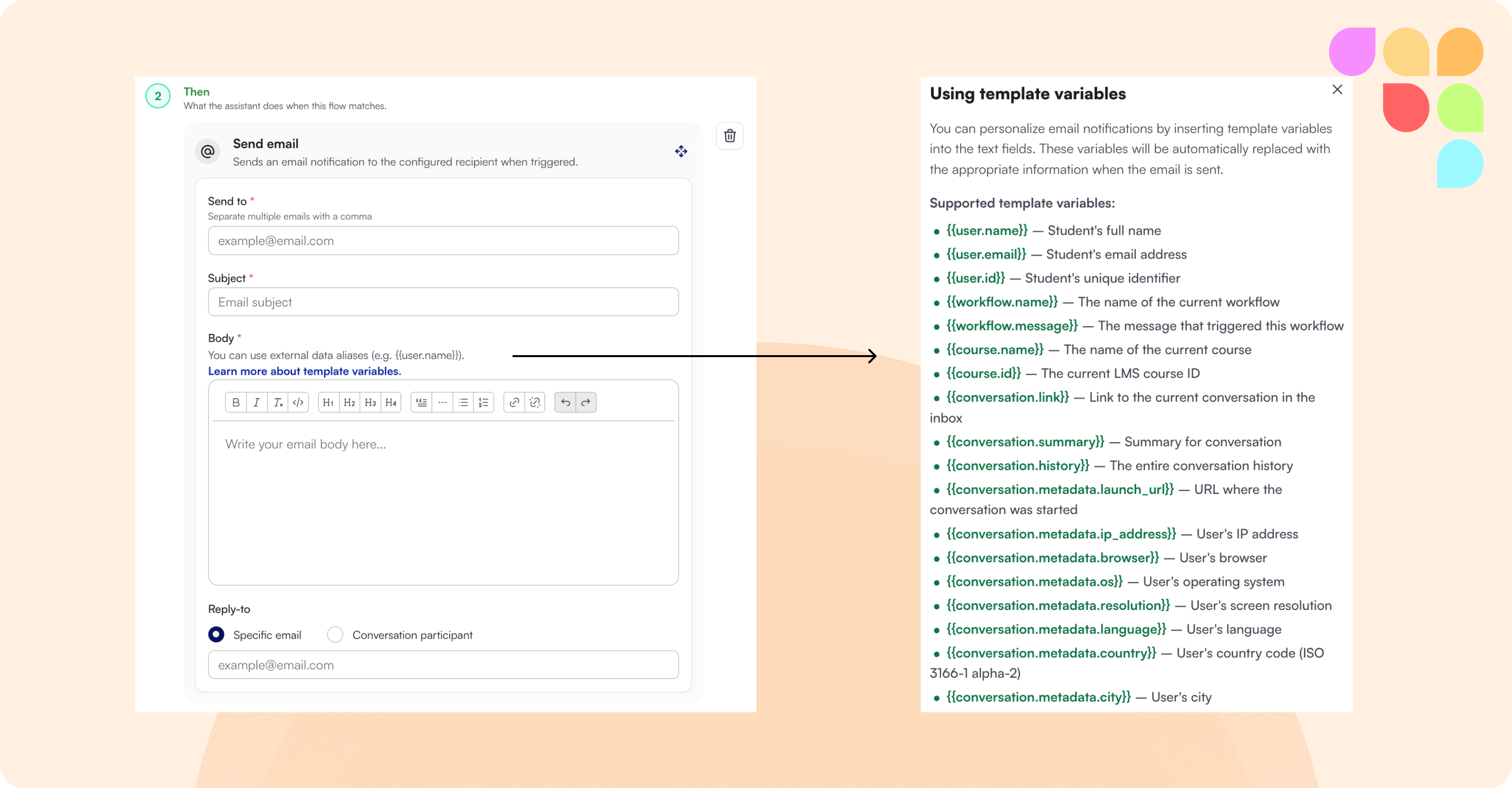The image size is (1512, 788).
Task: Insert inline code formatting
Action: (298, 402)
